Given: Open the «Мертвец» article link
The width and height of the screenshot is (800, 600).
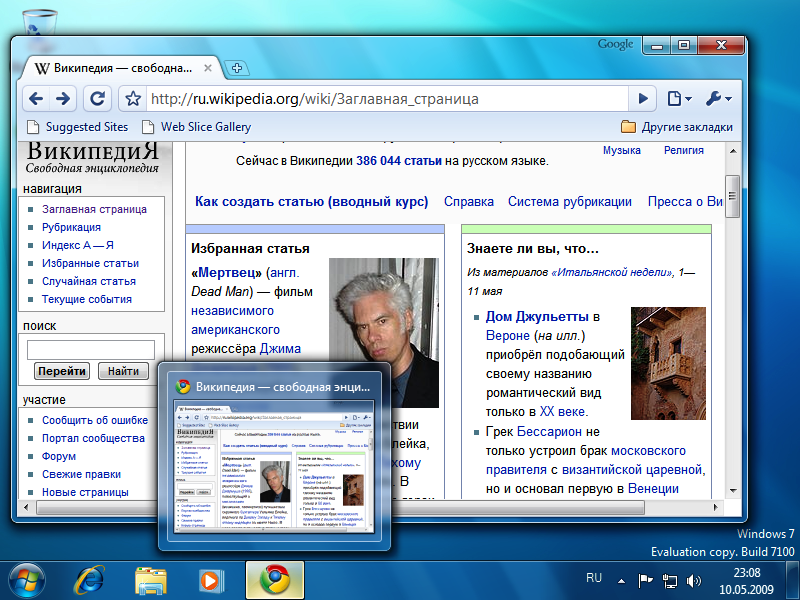Looking at the screenshot, I should (226, 272).
